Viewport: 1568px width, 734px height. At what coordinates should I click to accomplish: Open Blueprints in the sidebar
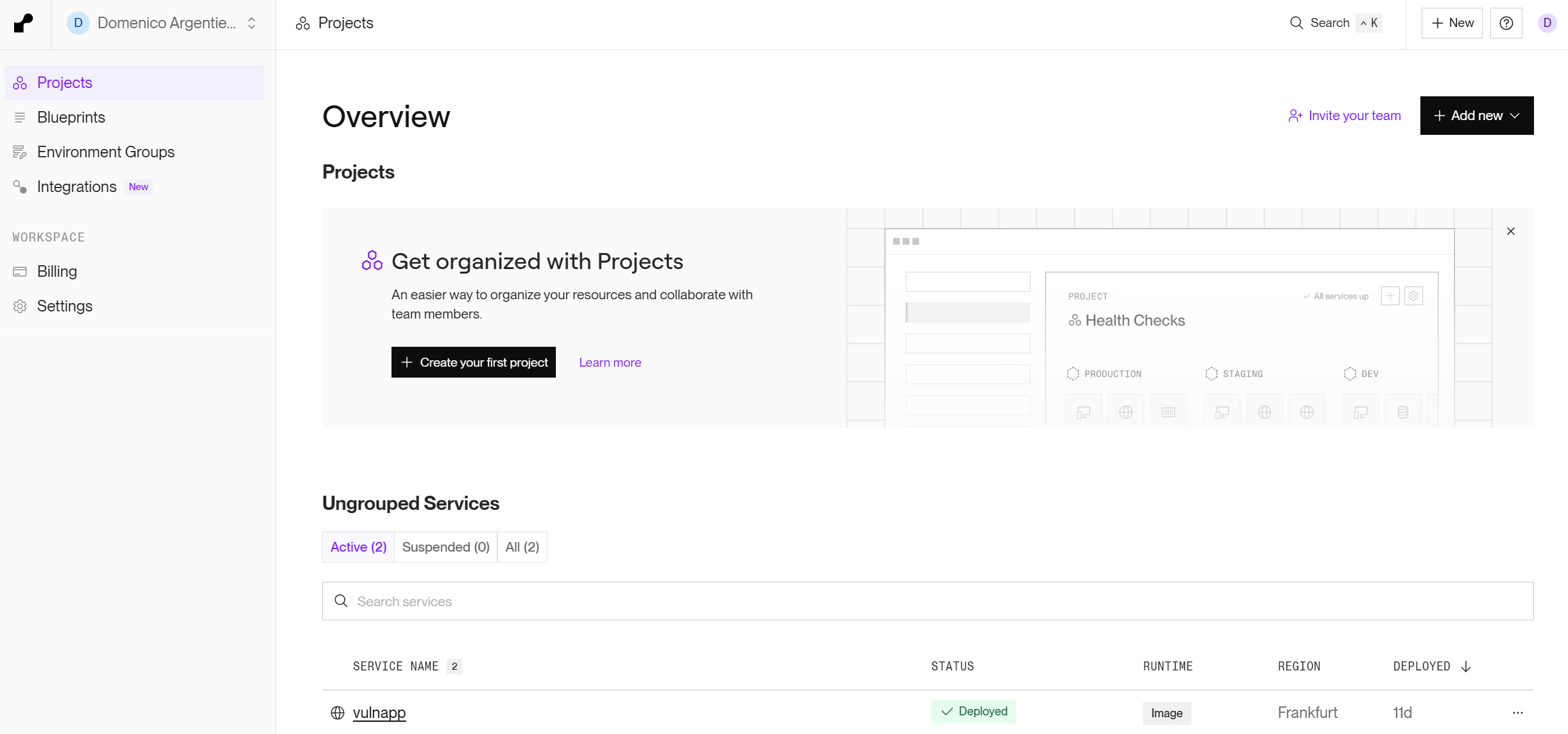point(71,118)
